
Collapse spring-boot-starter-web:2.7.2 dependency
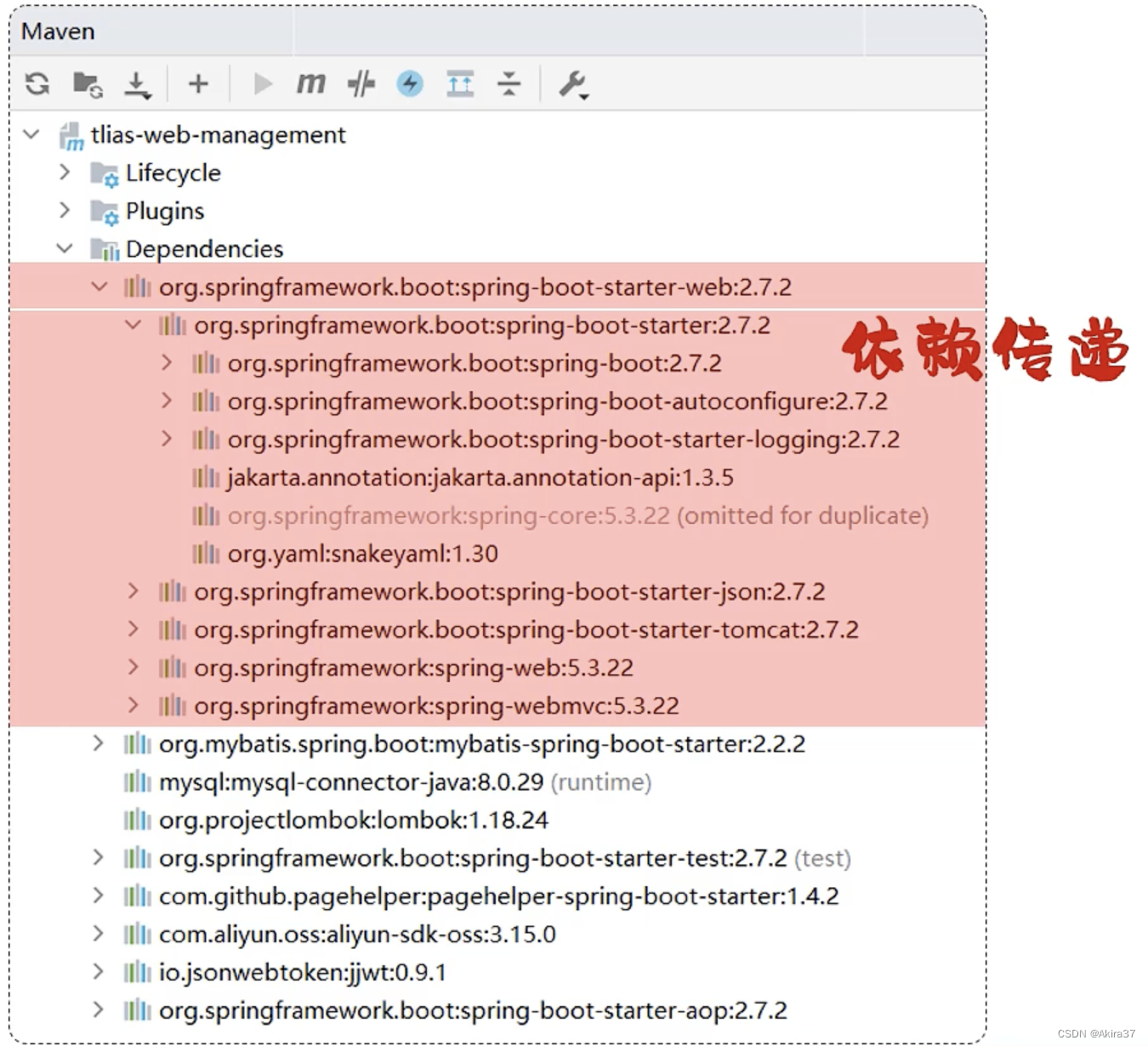click(x=99, y=287)
